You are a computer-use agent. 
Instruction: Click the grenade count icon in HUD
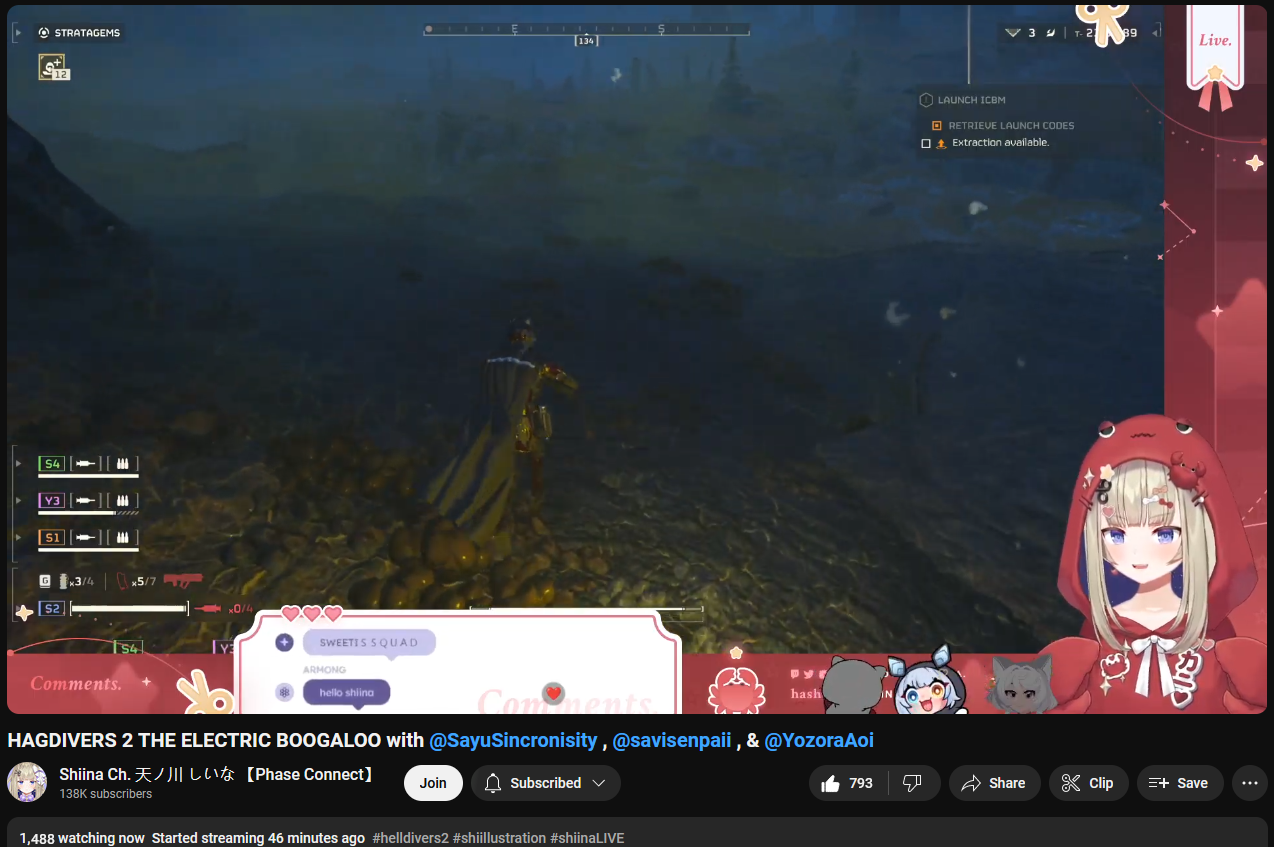point(65,581)
